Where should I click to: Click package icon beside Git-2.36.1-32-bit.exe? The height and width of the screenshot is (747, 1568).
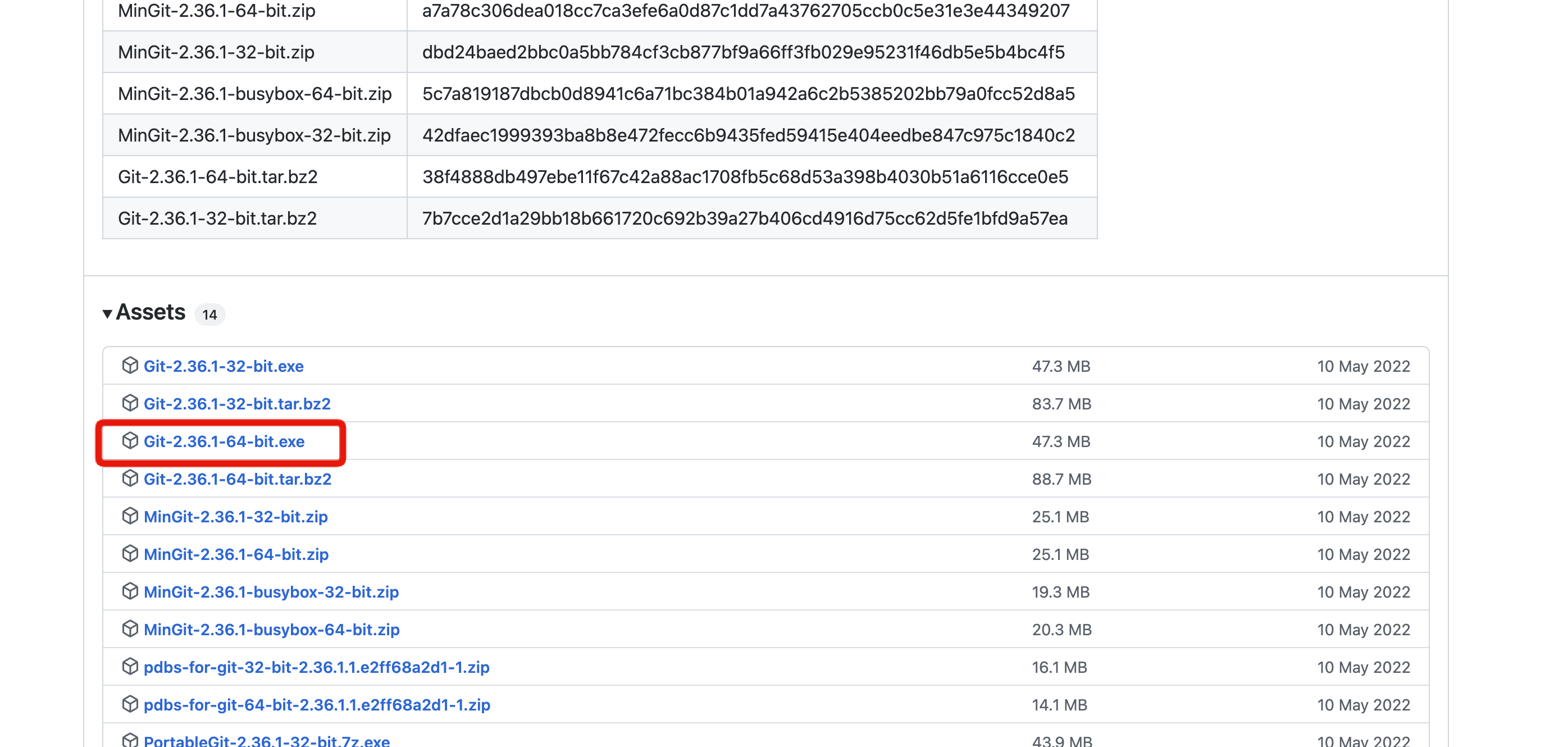[x=130, y=365]
